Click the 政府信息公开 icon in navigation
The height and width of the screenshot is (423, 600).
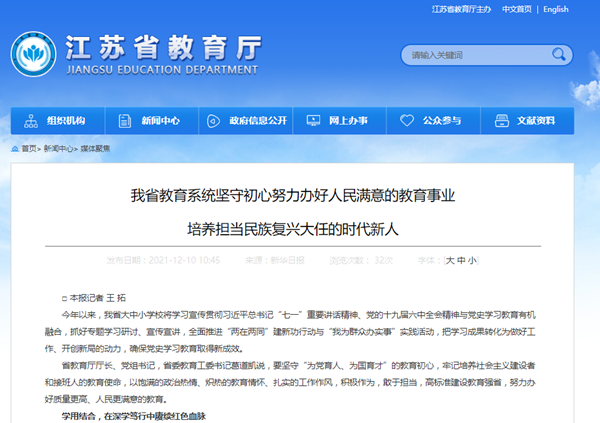215,121
